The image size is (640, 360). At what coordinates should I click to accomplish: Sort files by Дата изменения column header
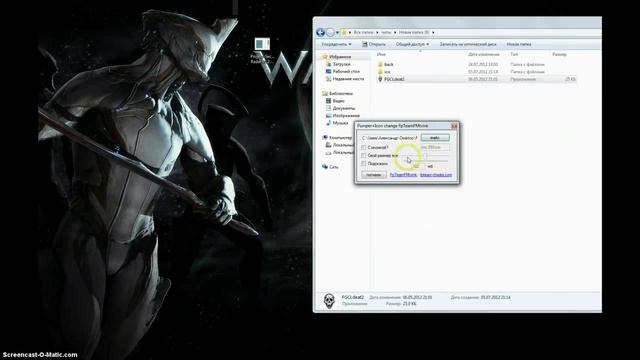(x=484, y=54)
